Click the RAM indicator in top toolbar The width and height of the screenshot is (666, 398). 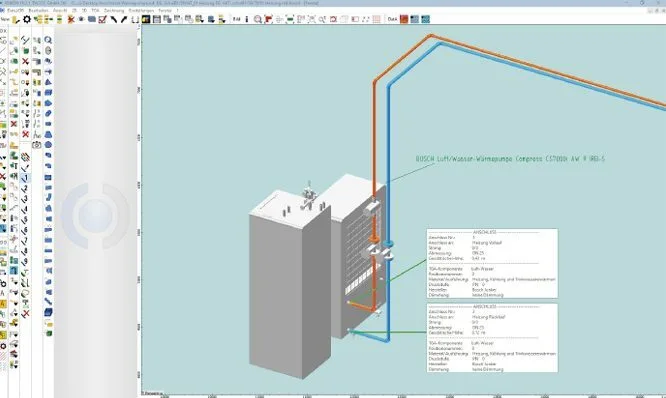click(237, 19)
